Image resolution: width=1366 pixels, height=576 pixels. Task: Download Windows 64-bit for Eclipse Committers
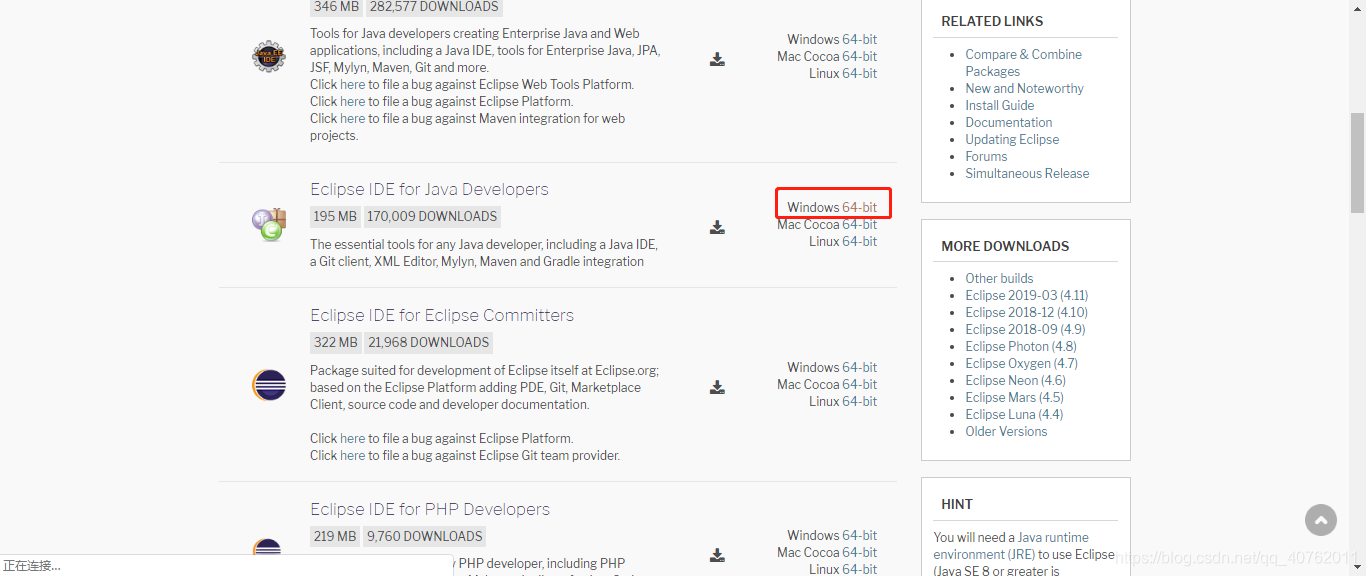pyautogui.click(x=859, y=367)
